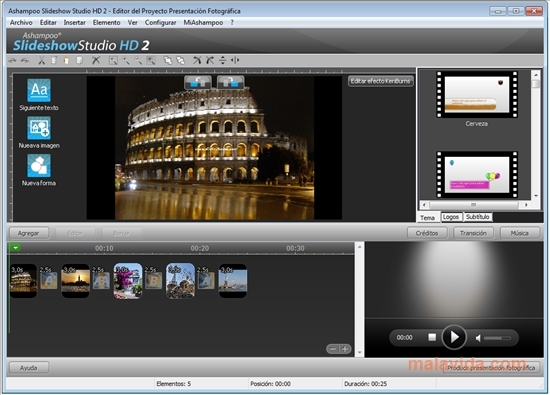Click the bring to front icon

168,60
